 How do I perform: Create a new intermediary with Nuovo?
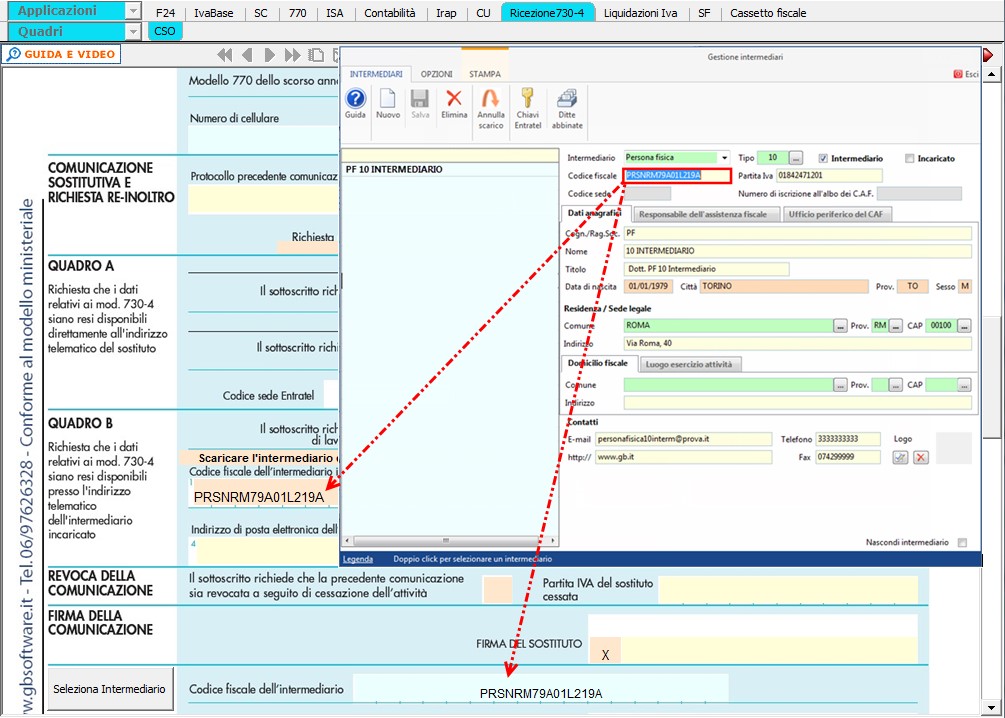click(x=387, y=101)
